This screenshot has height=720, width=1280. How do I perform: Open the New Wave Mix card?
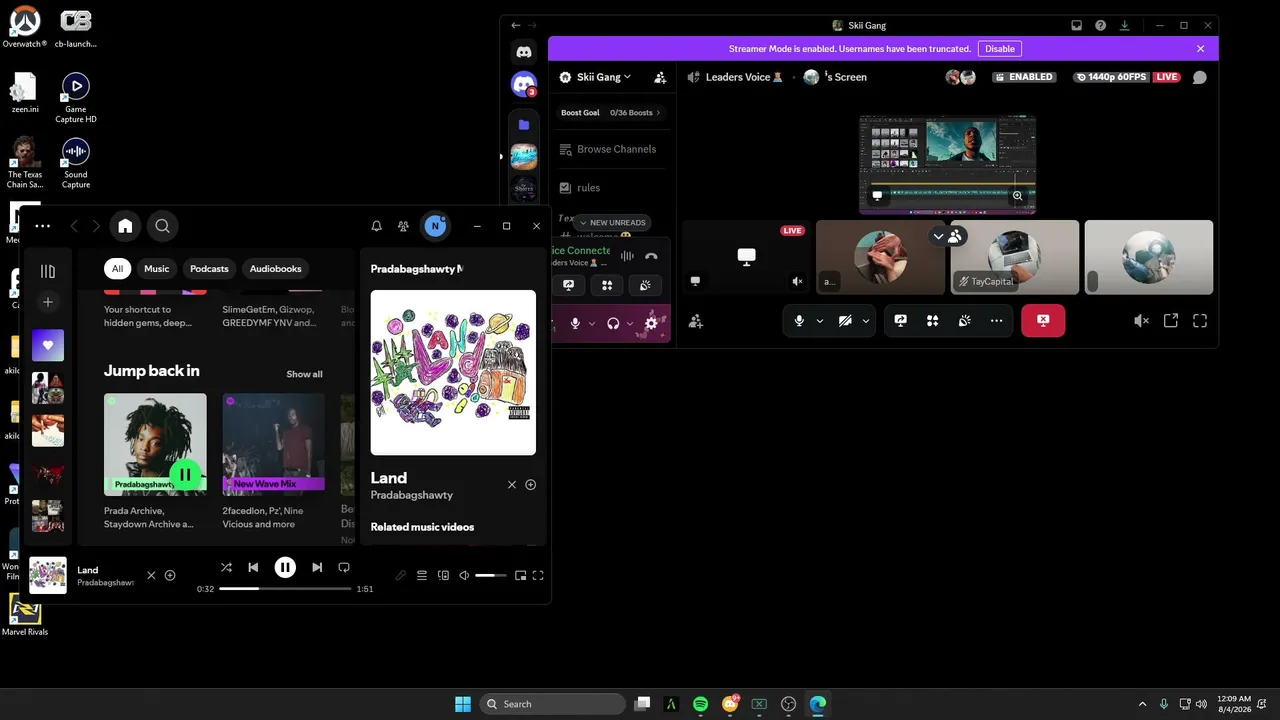tap(273, 461)
